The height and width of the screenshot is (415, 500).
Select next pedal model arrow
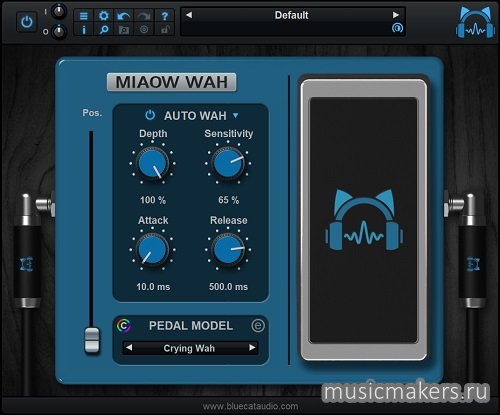(252, 348)
